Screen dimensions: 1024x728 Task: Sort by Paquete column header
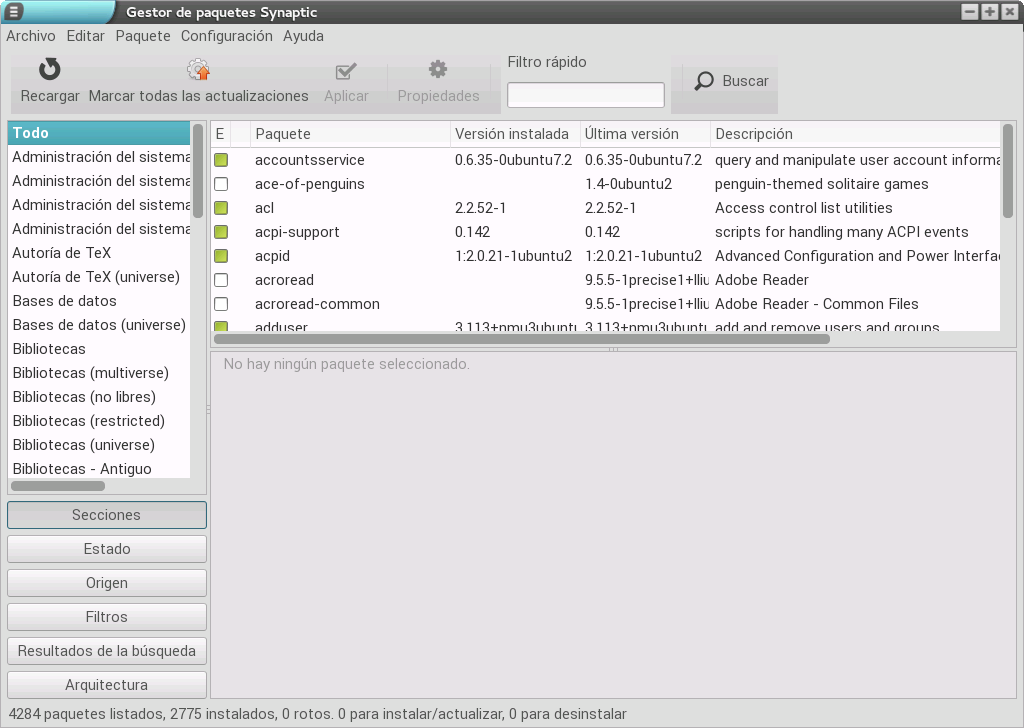tap(349, 134)
